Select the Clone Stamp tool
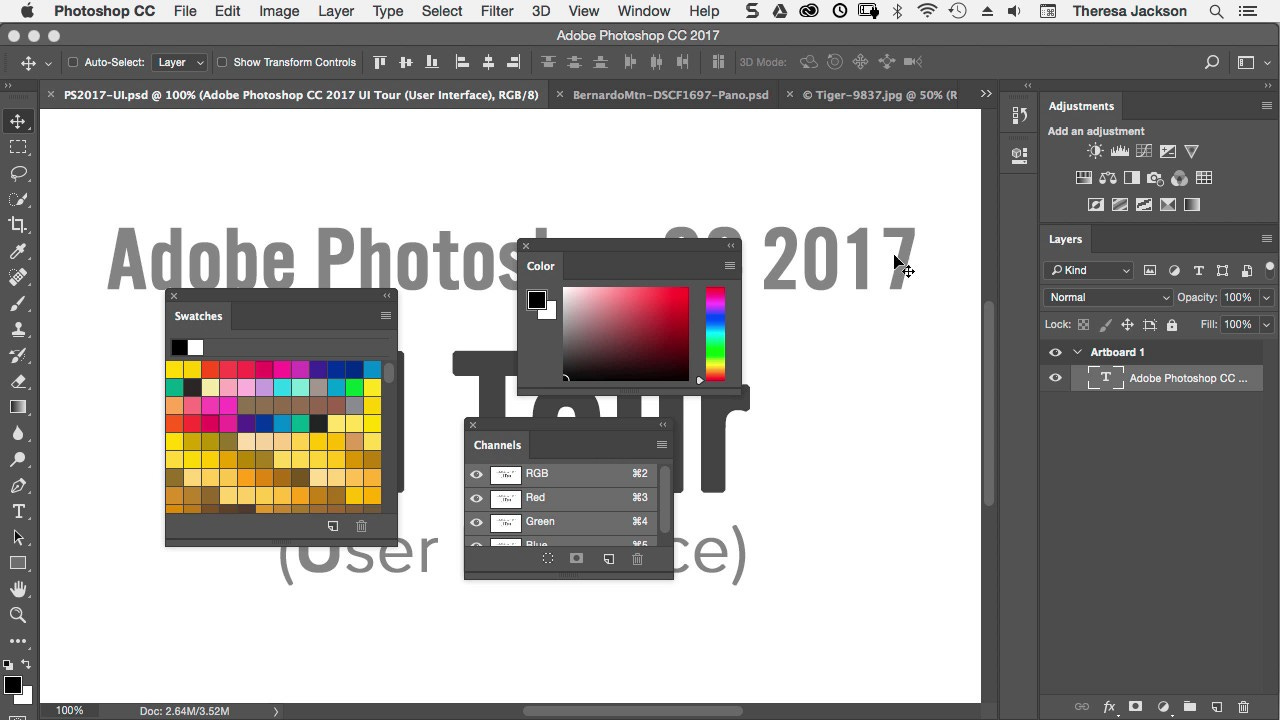Viewport: 1280px width, 720px height. click(x=18, y=329)
